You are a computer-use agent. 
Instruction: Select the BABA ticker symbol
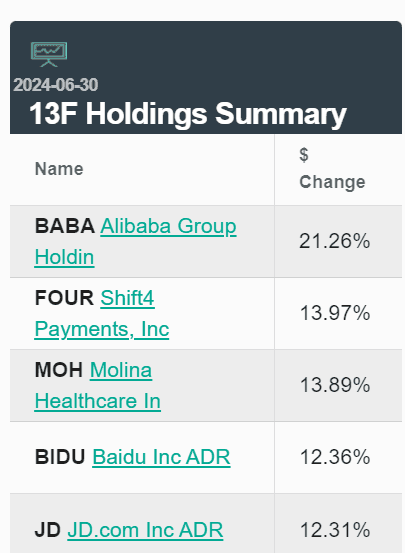pyautogui.click(x=65, y=226)
